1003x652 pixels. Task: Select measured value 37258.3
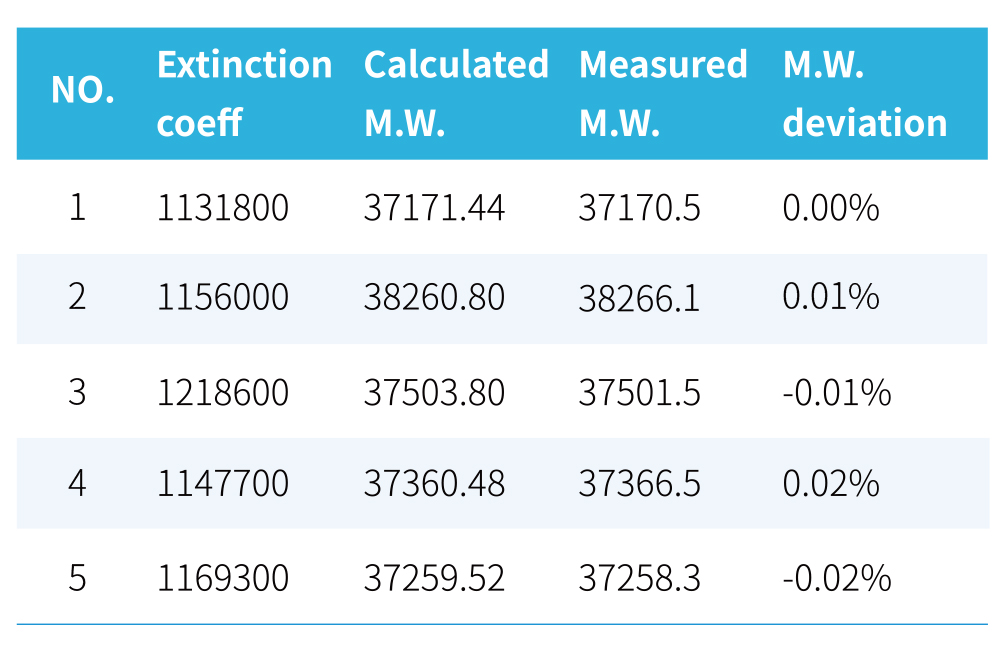coord(639,578)
